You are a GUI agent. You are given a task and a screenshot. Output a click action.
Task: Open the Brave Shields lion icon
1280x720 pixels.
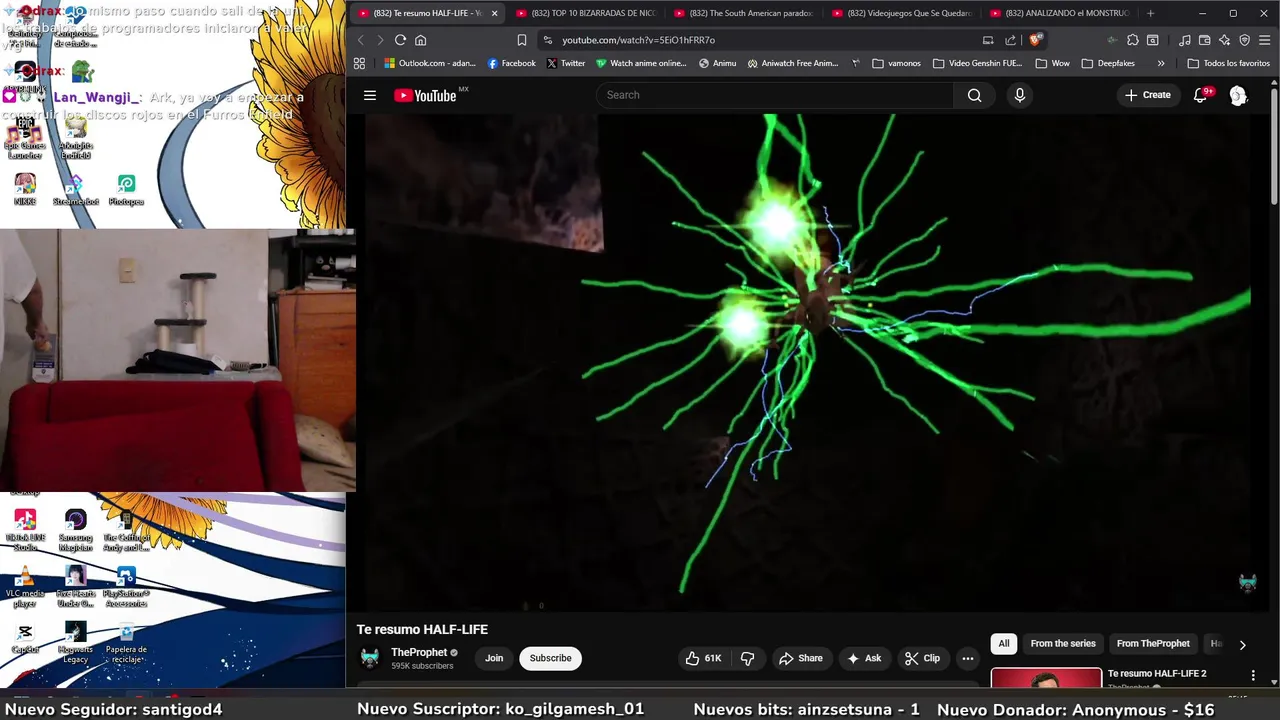(1035, 40)
